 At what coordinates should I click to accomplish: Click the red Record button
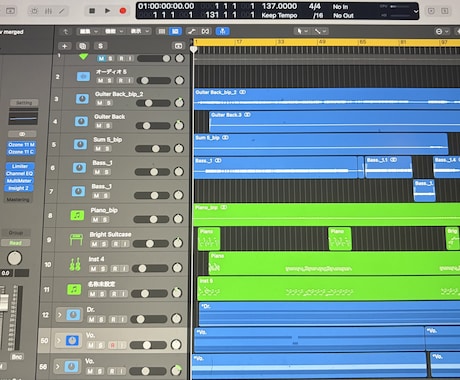click(123, 11)
